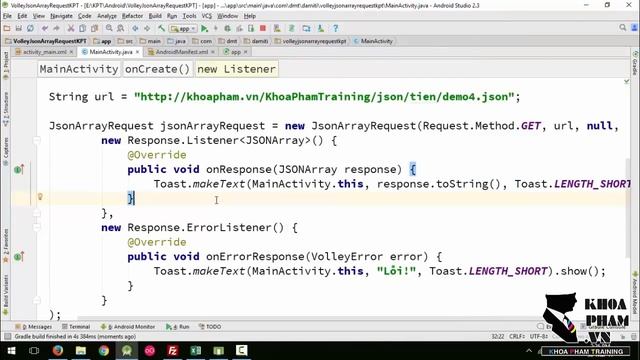Open the Project side panel tab
The width and height of the screenshot is (640, 360).
click(6, 65)
